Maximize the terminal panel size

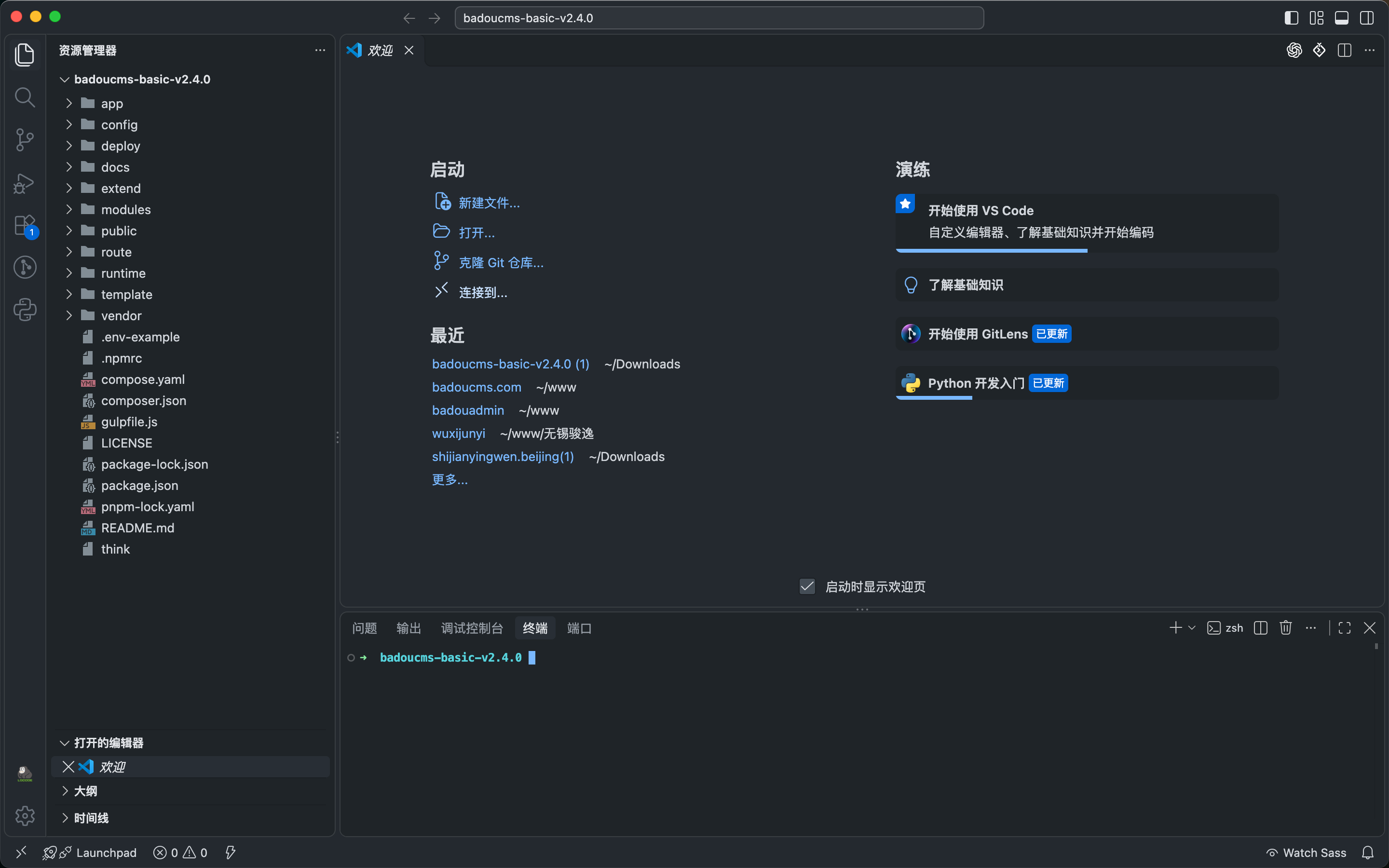pos(1344,627)
